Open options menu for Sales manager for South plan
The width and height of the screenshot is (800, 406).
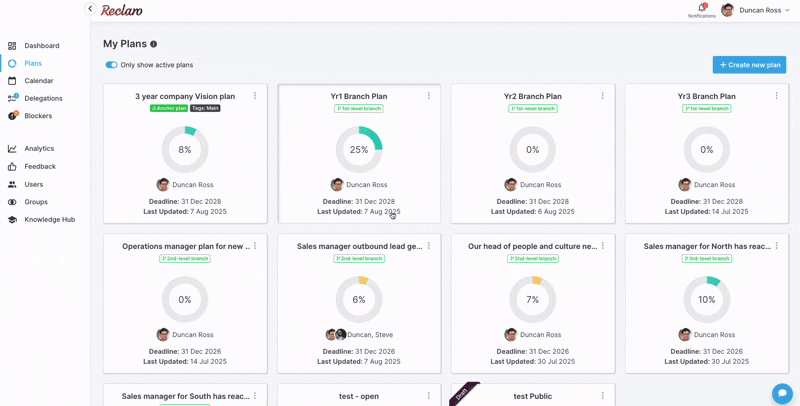click(255, 396)
